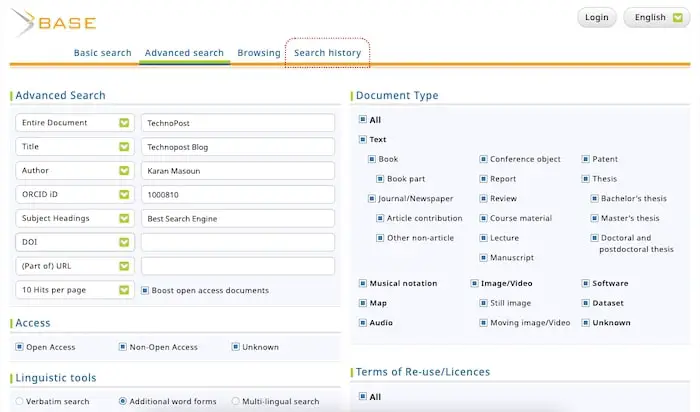Toggle the Book checkbox

click(371, 159)
